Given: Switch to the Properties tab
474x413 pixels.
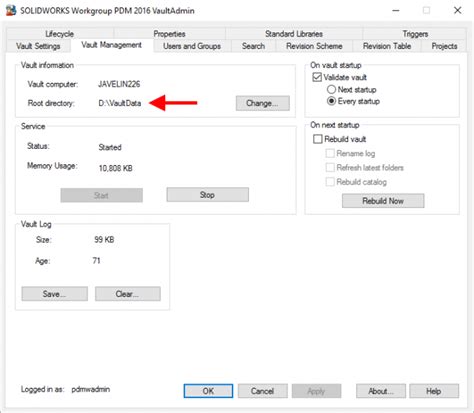Looking at the screenshot, I should click(x=169, y=34).
